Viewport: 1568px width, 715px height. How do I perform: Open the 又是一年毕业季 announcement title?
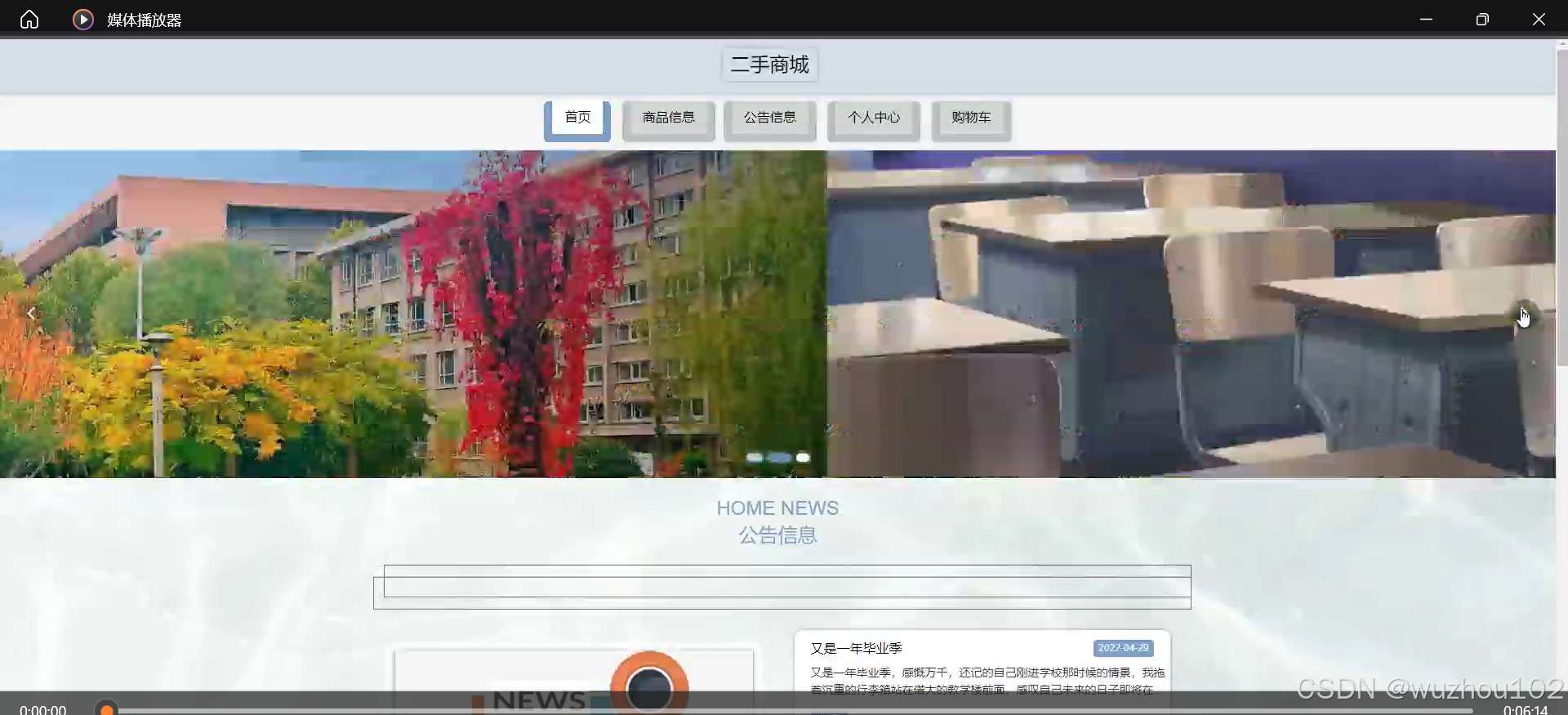pyautogui.click(x=856, y=648)
